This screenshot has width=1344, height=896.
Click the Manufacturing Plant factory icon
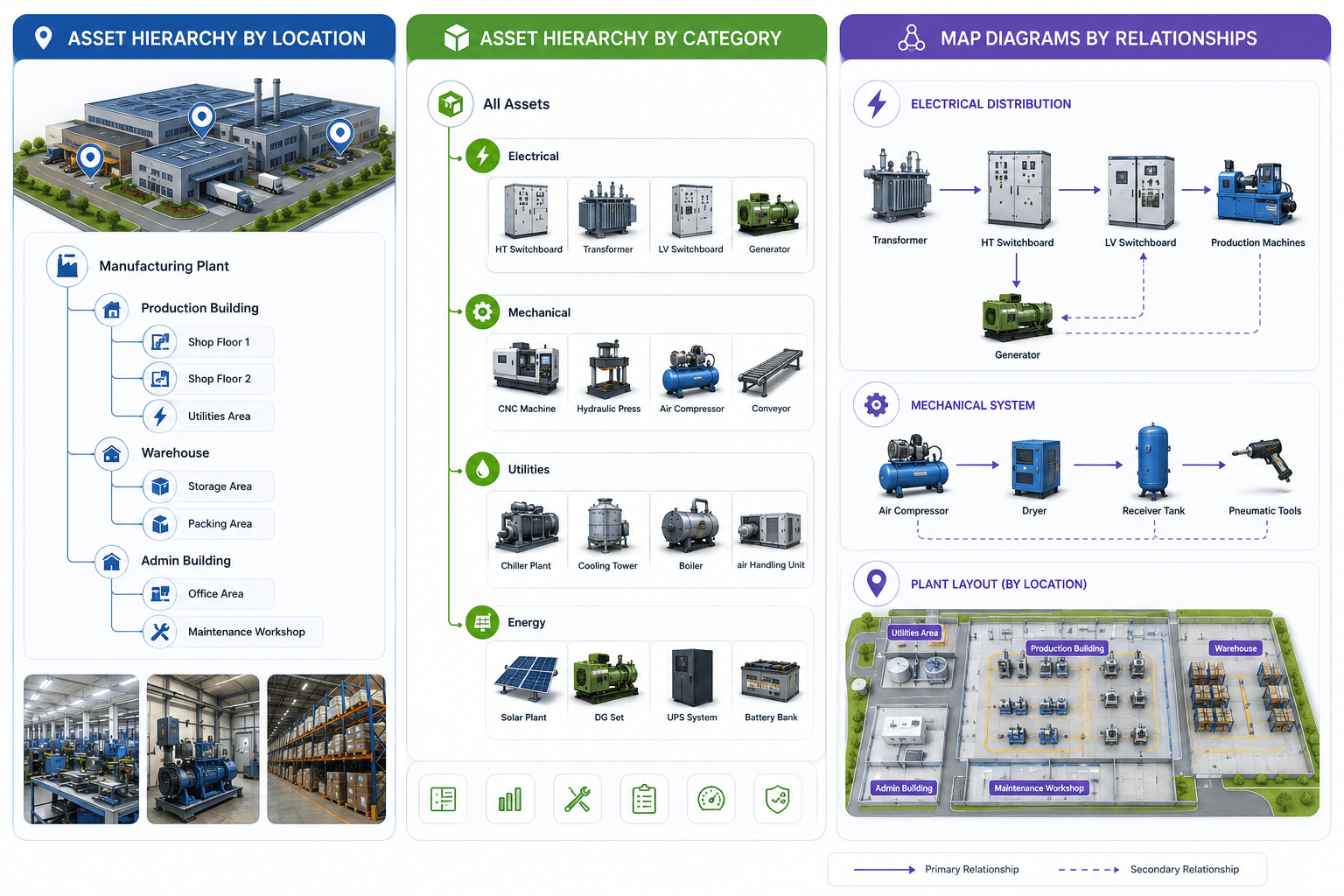coord(67,265)
